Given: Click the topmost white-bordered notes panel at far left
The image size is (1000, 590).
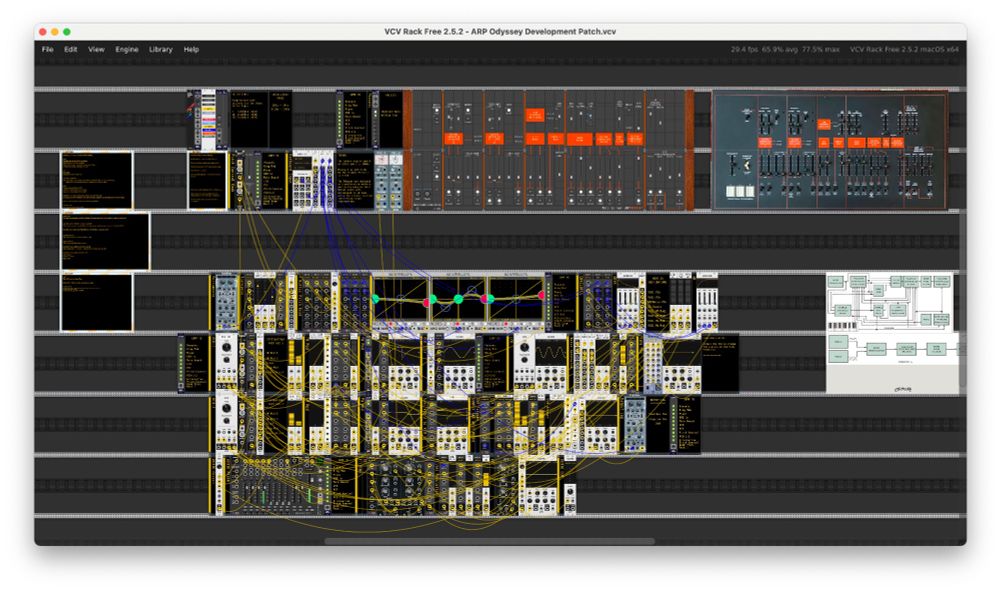Looking at the screenshot, I should [97, 181].
